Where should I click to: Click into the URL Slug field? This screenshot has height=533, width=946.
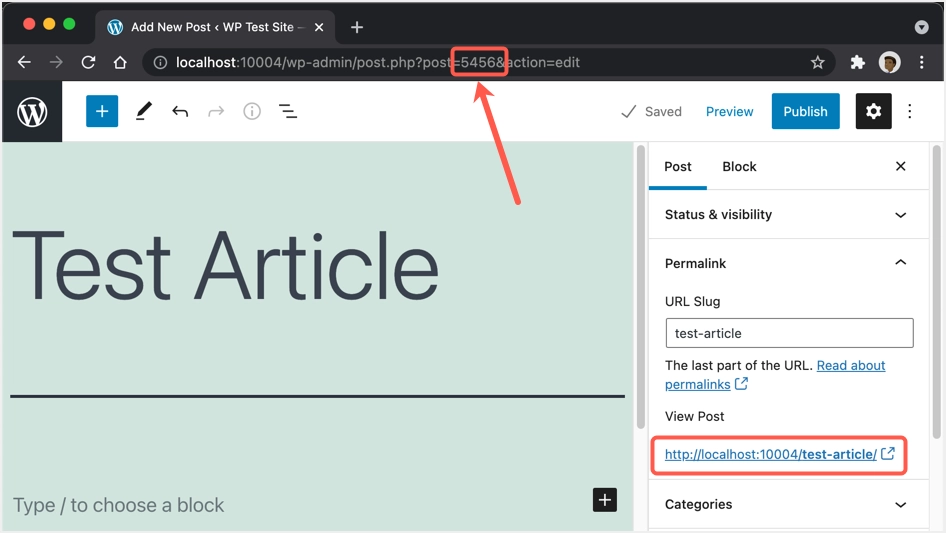[x=789, y=333]
